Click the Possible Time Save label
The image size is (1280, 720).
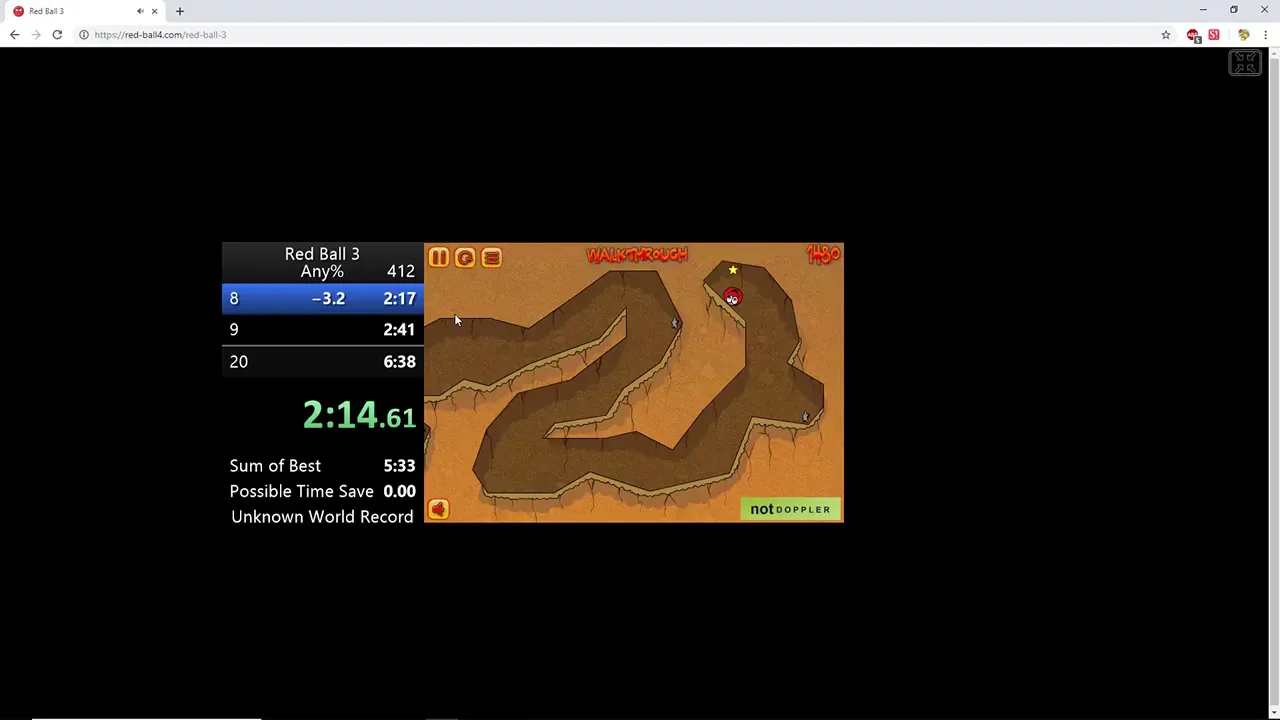(301, 492)
